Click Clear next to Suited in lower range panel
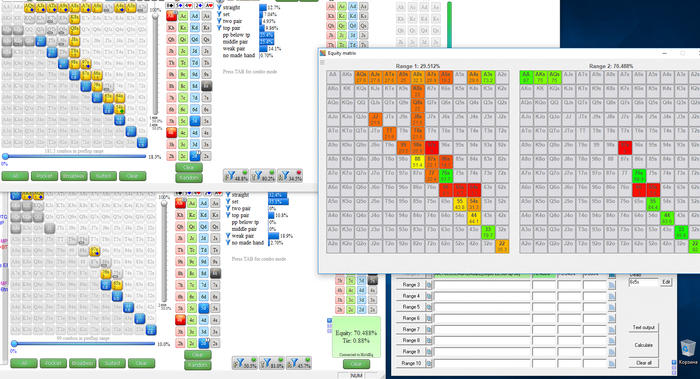The image size is (700, 379). coord(142,363)
